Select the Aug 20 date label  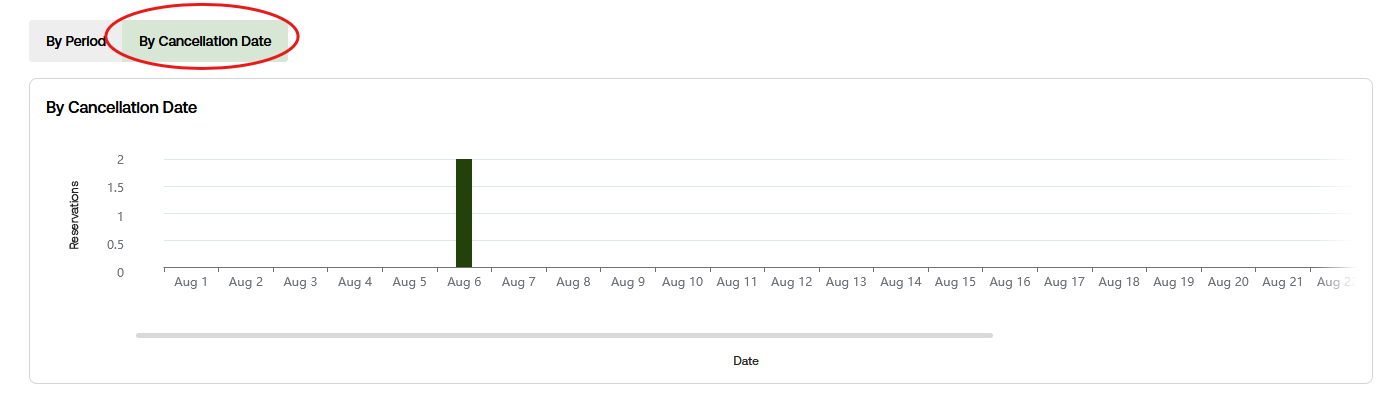(x=1228, y=282)
